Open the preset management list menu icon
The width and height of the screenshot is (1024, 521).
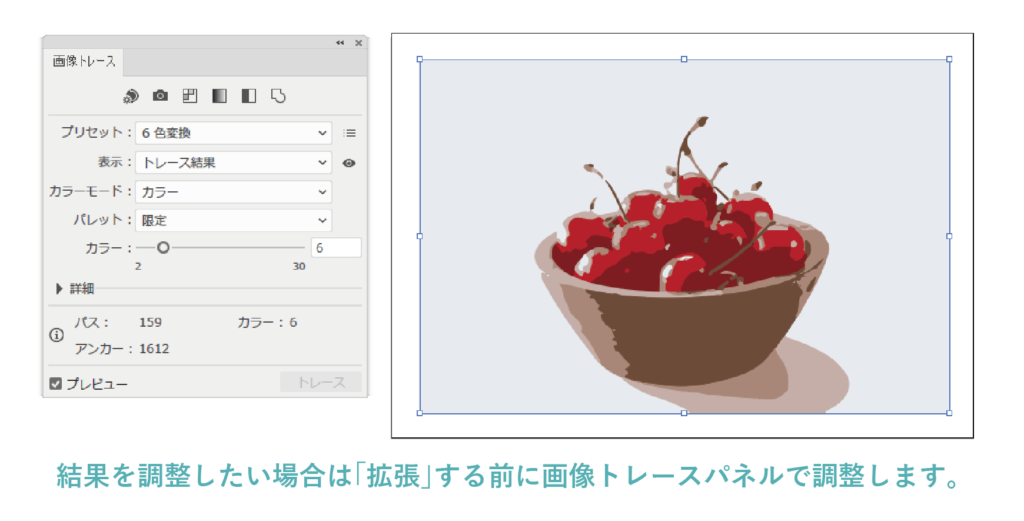pyautogui.click(x=350, y=133)
